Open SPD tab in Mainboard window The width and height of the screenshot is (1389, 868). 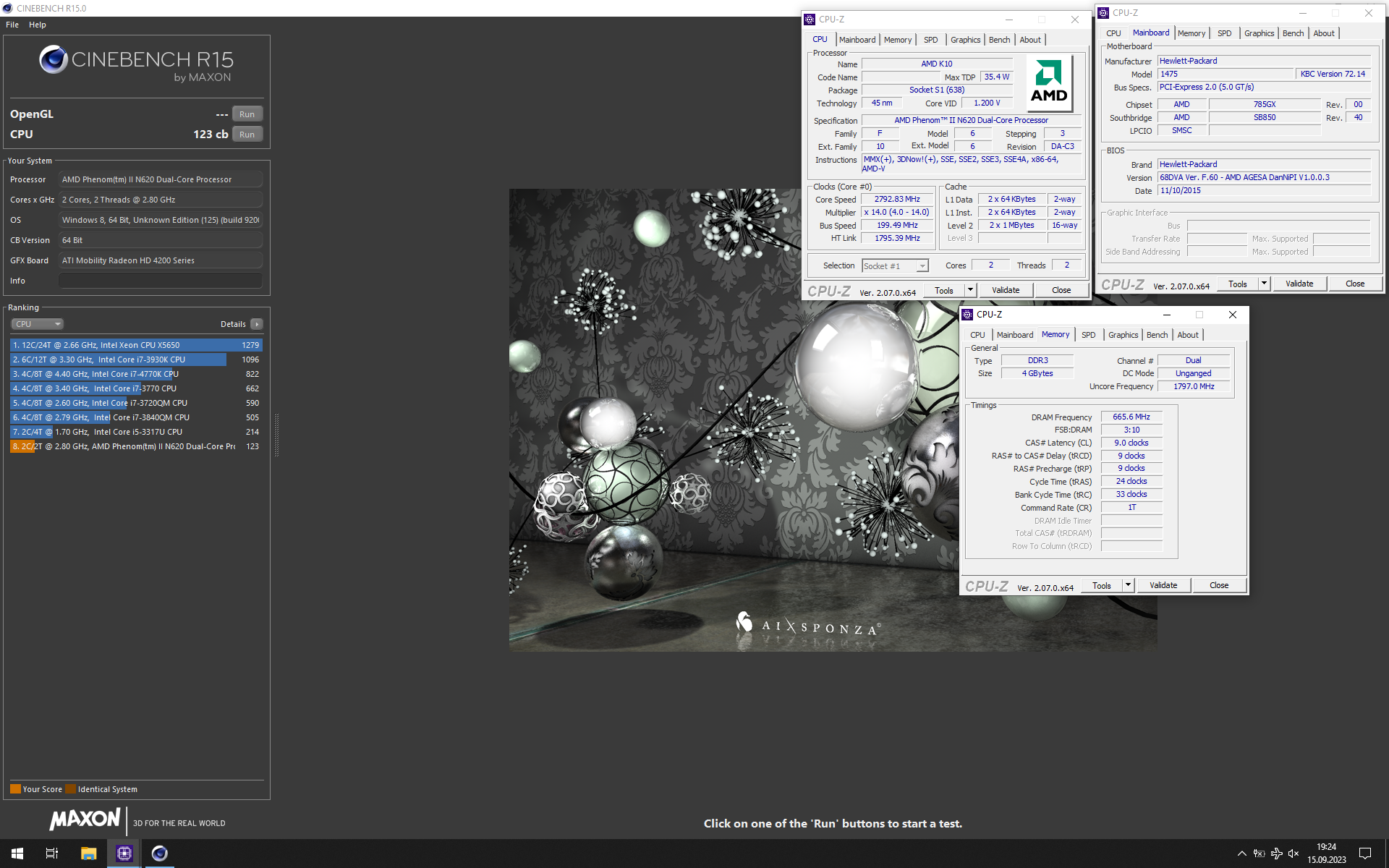click(1225, 33)
